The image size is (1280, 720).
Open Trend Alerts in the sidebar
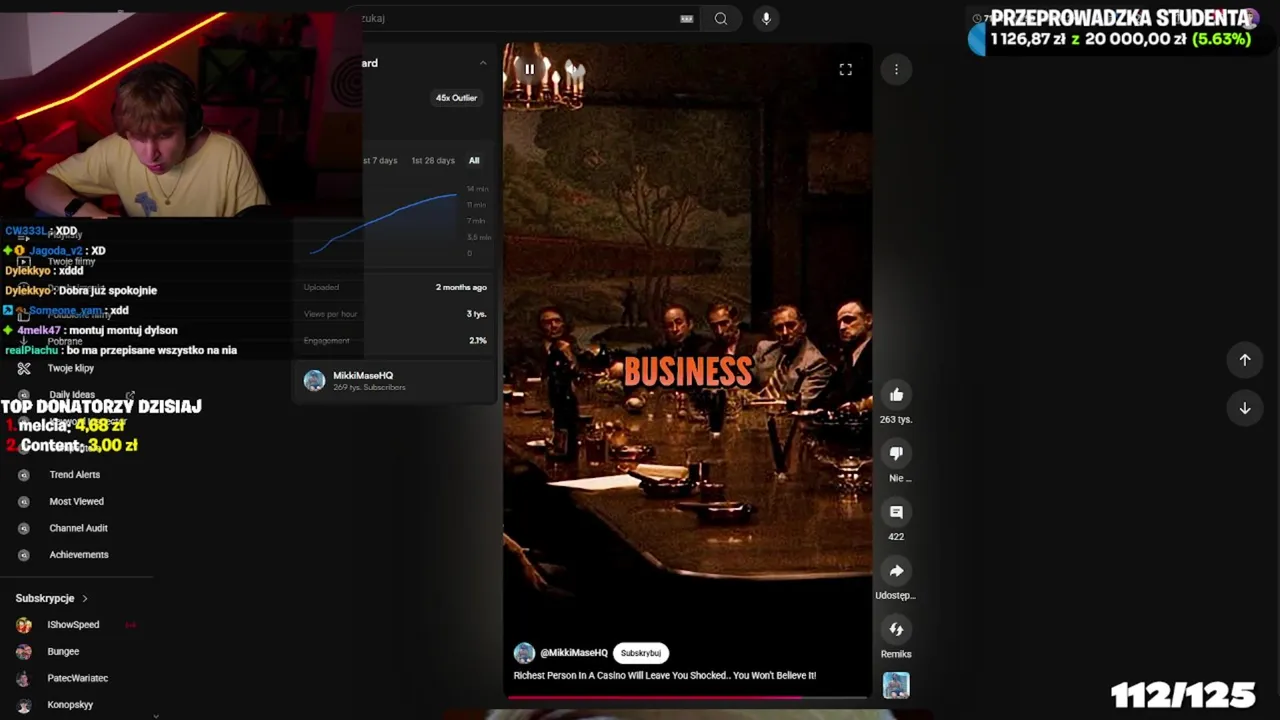tap(75, 475)
